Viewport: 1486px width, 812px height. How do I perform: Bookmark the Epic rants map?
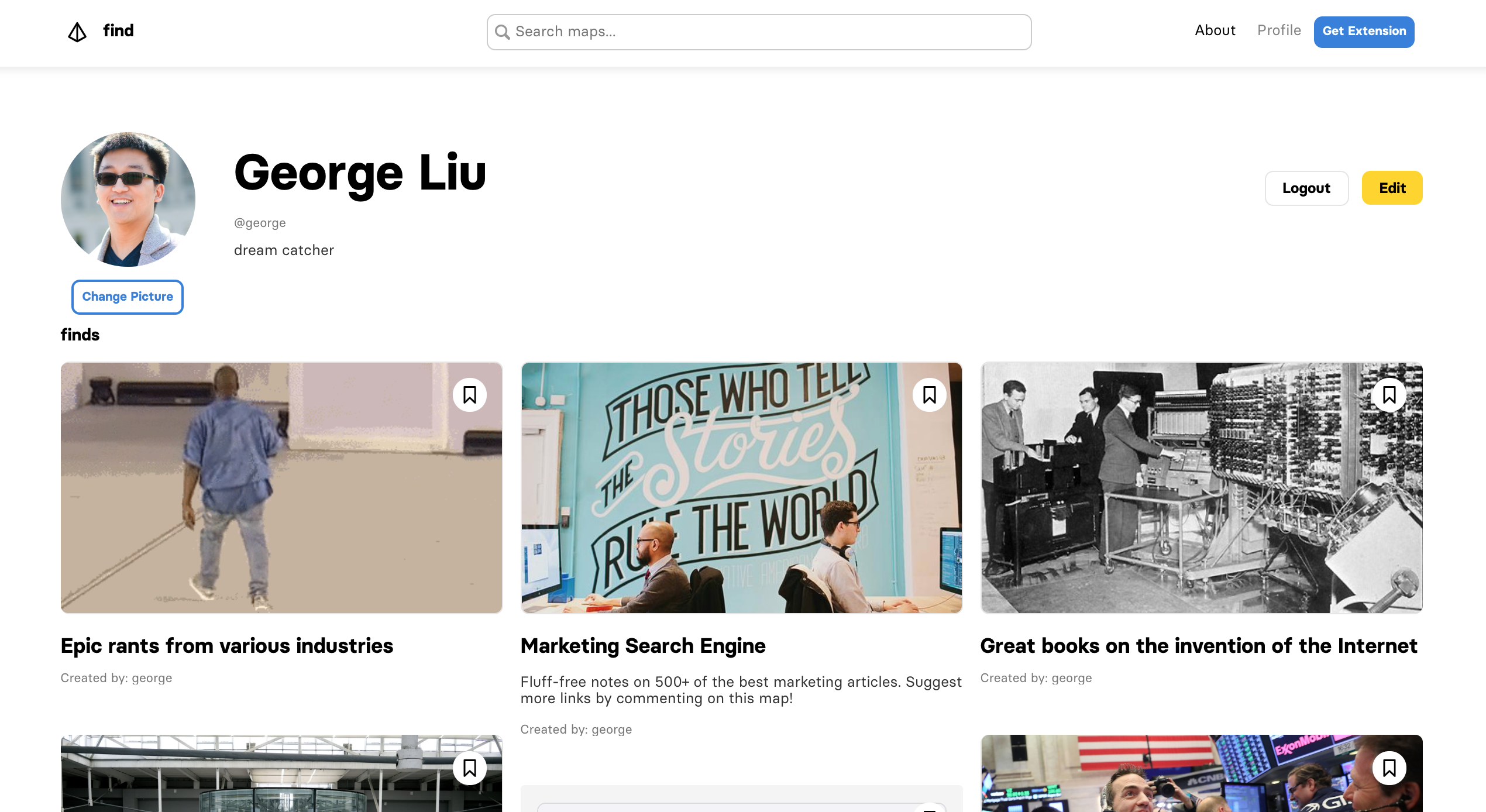tap(469, 395)
